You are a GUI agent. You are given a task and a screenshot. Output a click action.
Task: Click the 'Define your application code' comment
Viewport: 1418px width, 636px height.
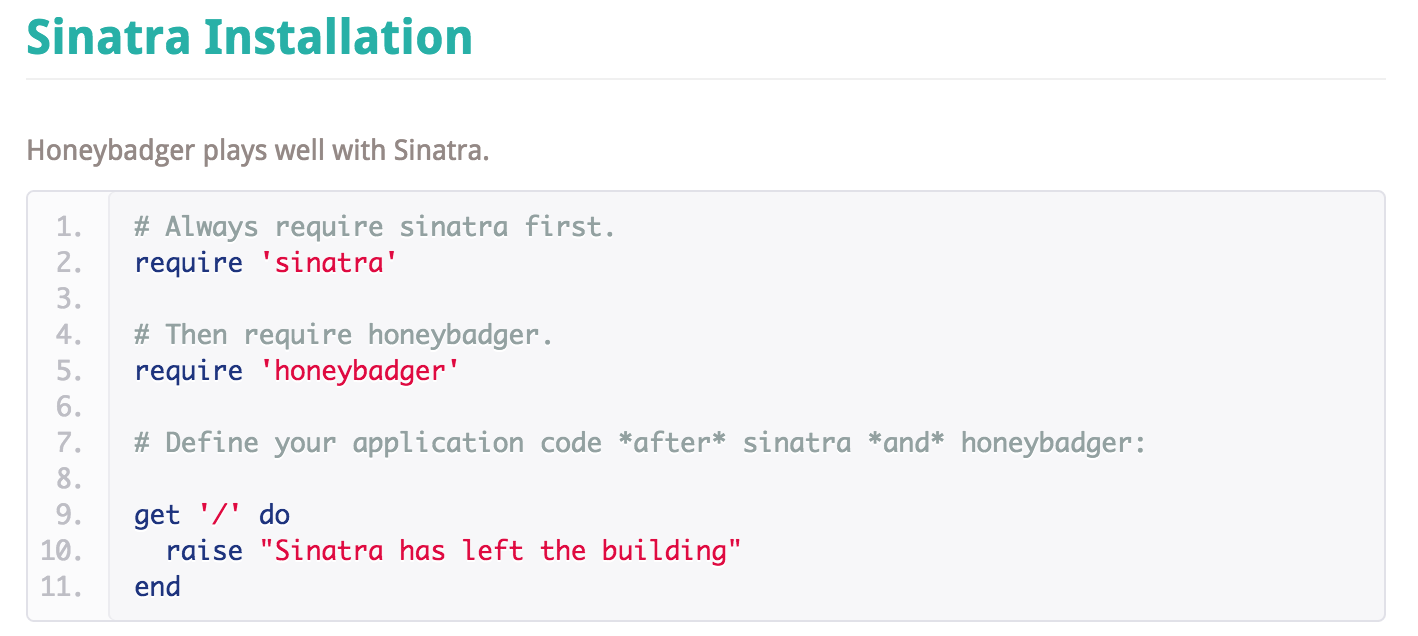[x=640, y=443]
